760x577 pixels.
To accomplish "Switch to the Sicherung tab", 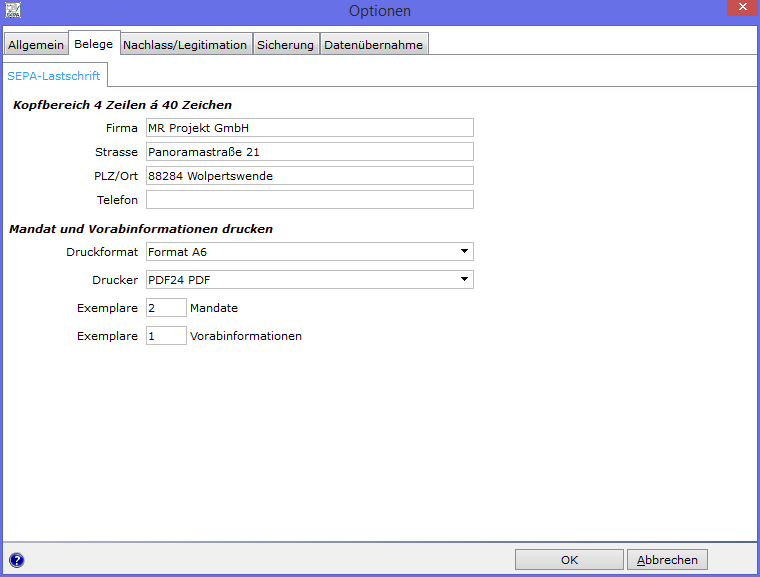I will [x=285, y=45].
